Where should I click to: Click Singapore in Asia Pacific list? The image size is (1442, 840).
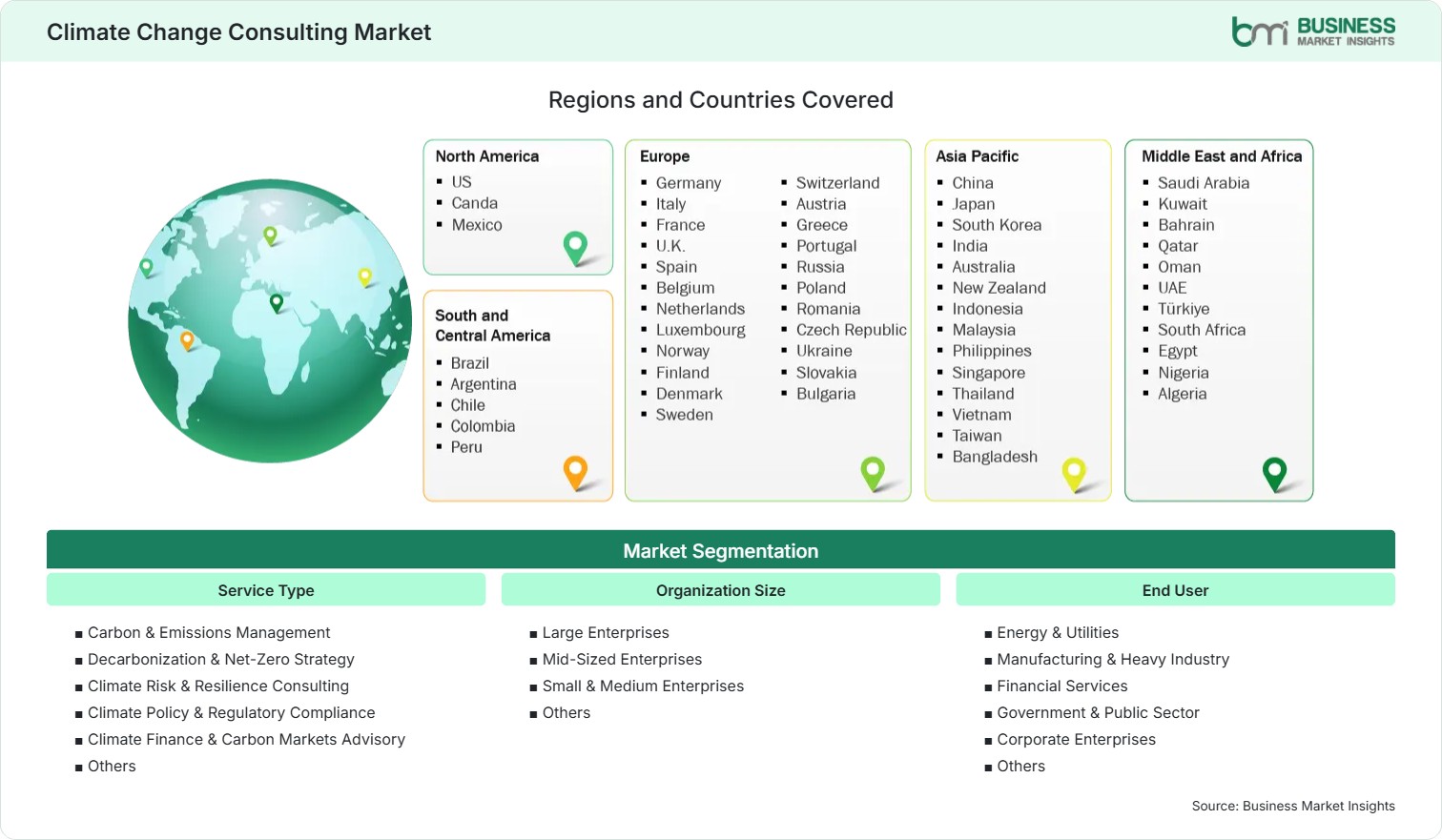pos(989,373)
